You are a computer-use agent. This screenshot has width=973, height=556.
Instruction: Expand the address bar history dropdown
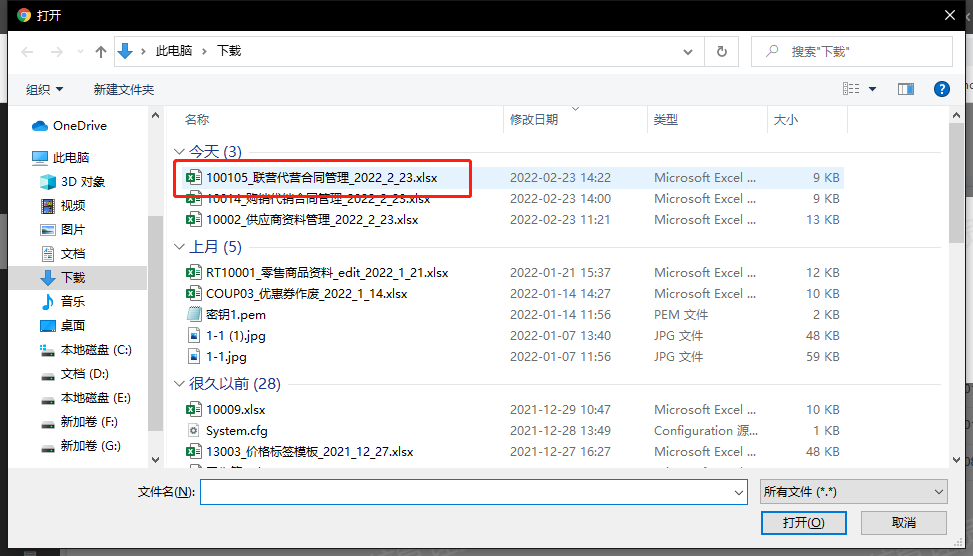(x=688, y=52)
